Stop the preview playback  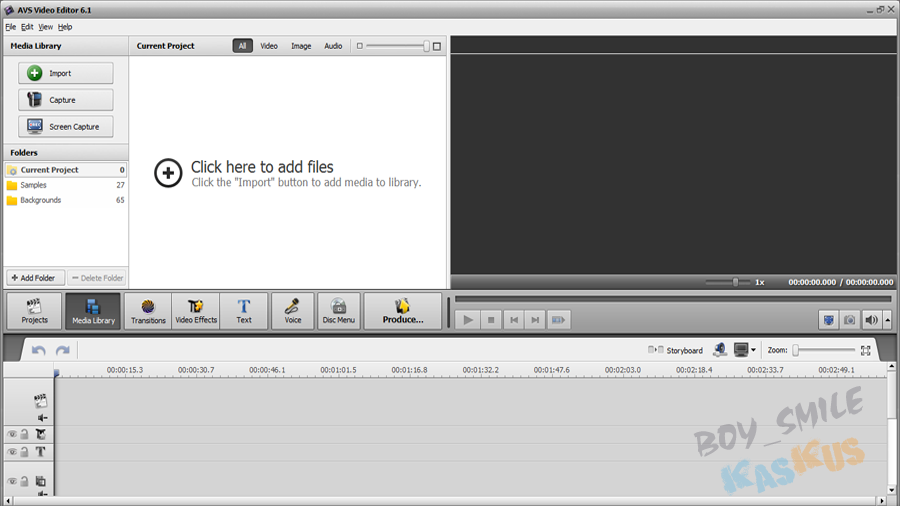(x=491, y=320)
